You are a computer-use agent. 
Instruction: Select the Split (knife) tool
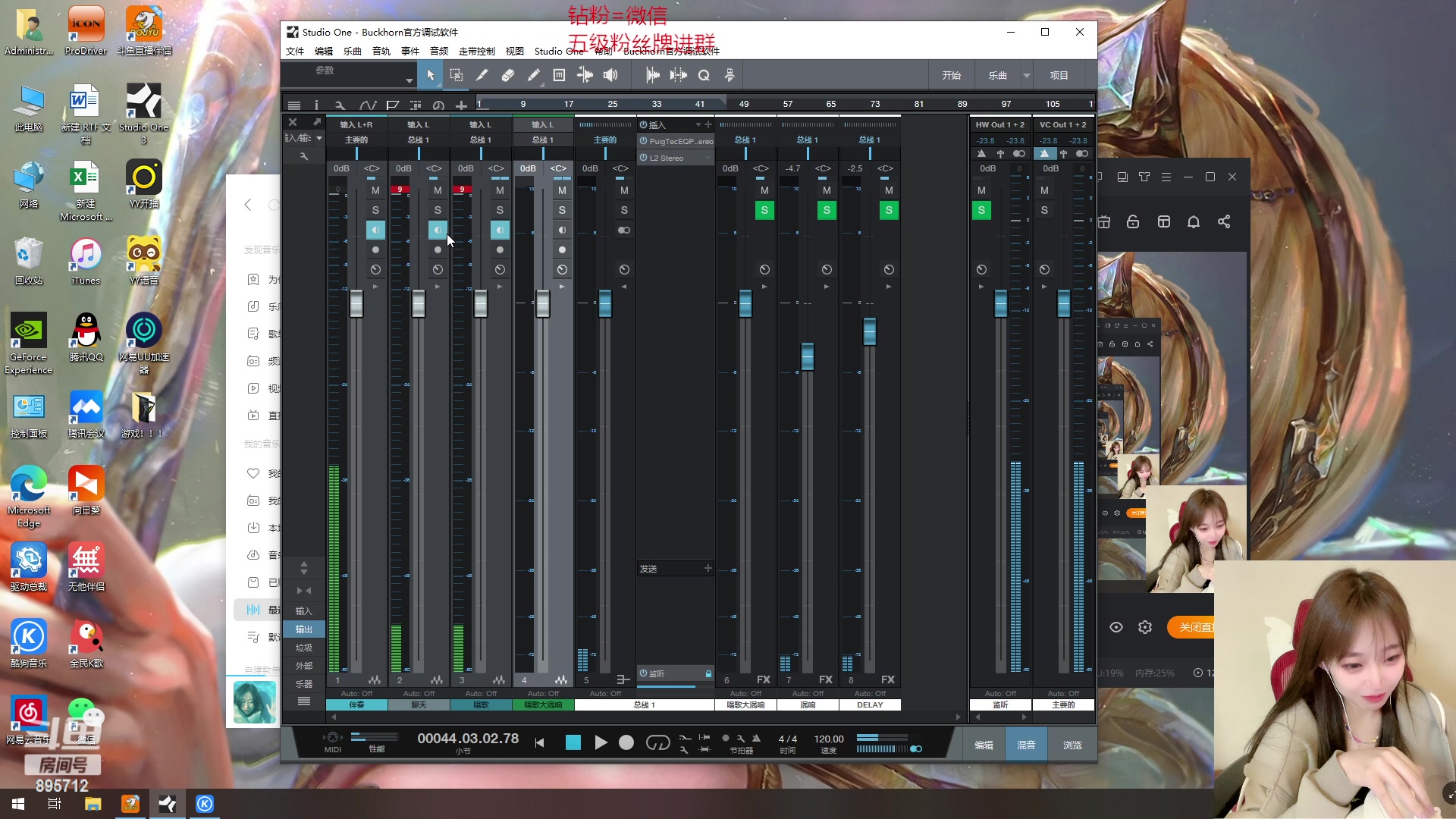coord(482,75)
